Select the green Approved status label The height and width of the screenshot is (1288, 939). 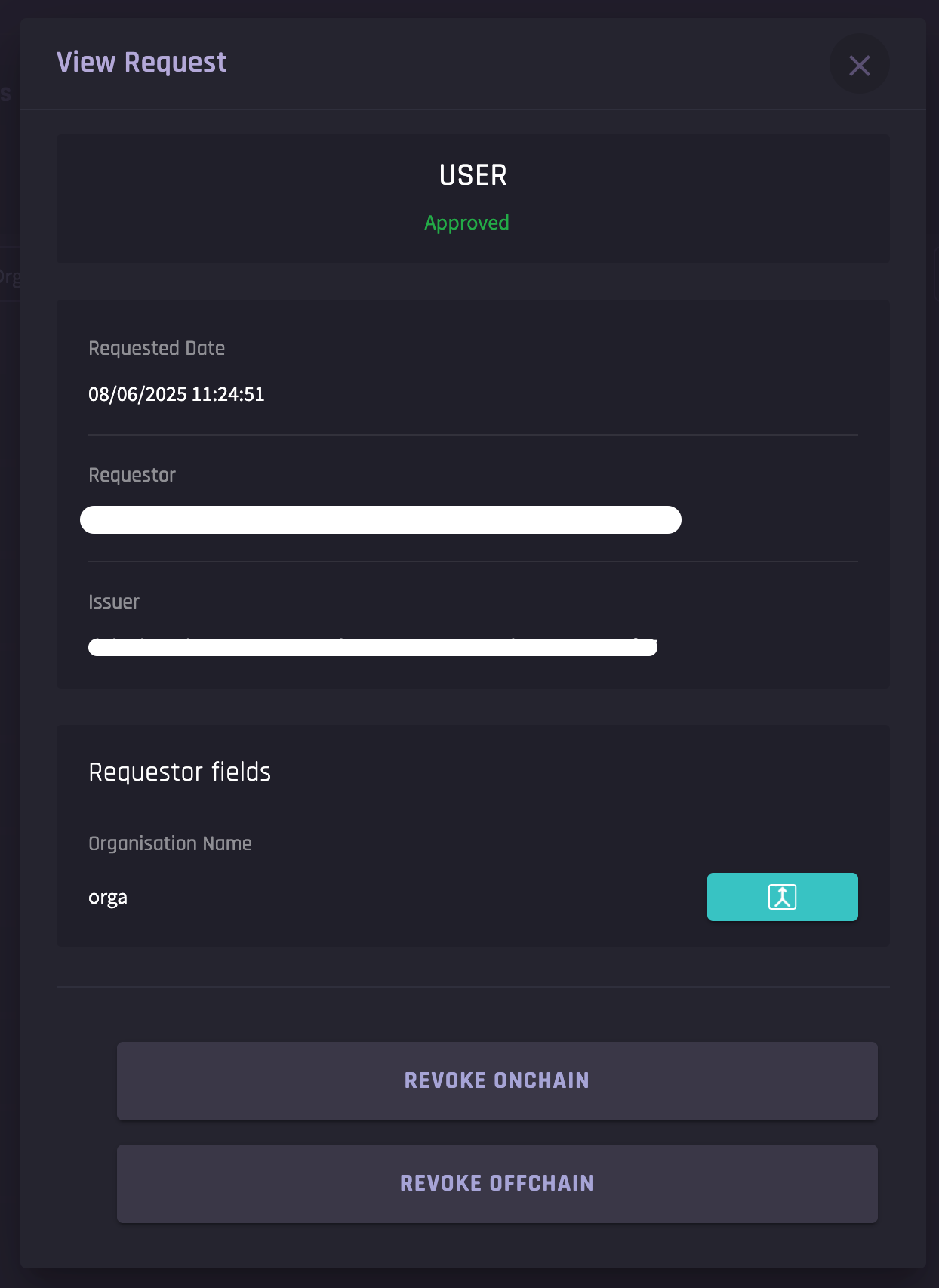[466, 223]
